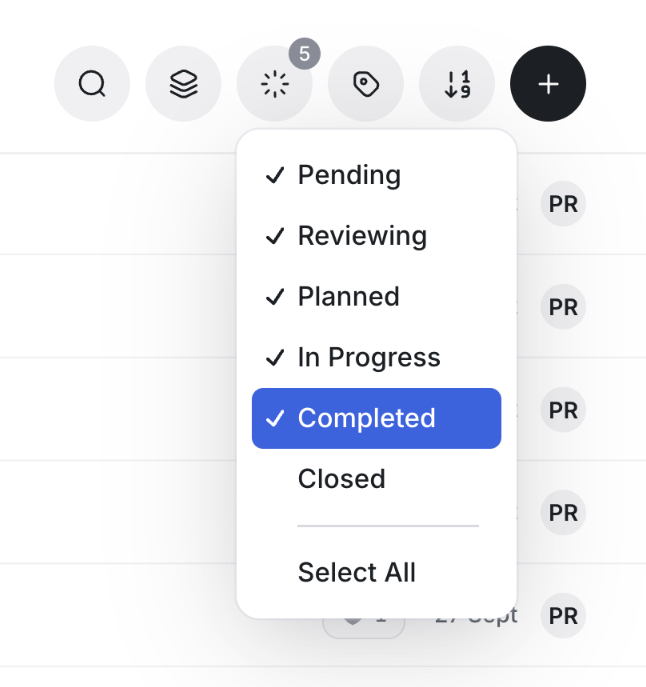Click the PR avatar in last row
The width and height of the screenshot is (646, 687).
point(563,616)
